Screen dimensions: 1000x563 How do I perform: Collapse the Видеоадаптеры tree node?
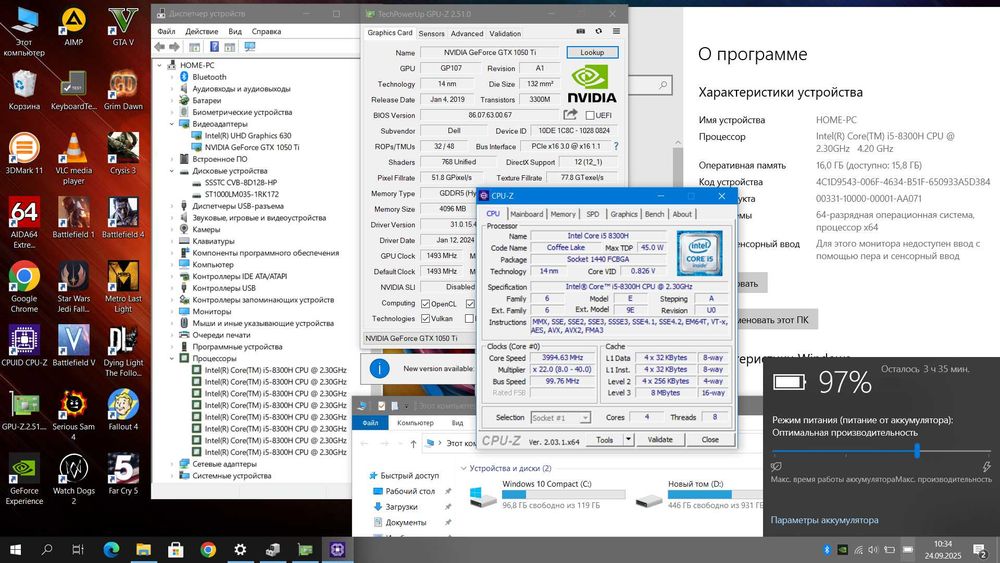click(x=171, y=124)
